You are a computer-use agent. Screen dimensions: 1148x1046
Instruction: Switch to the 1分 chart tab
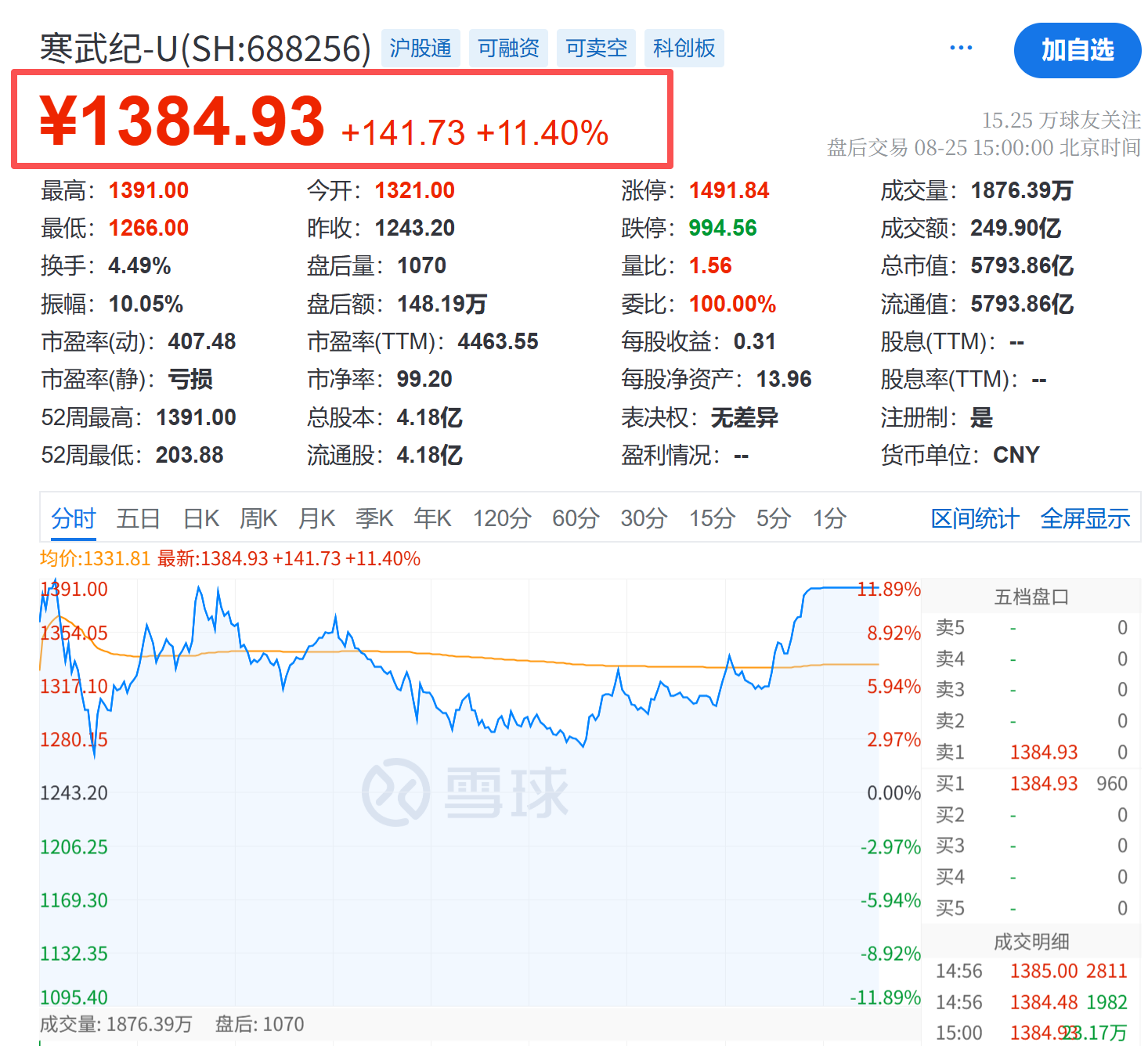[x=830, y=518]
